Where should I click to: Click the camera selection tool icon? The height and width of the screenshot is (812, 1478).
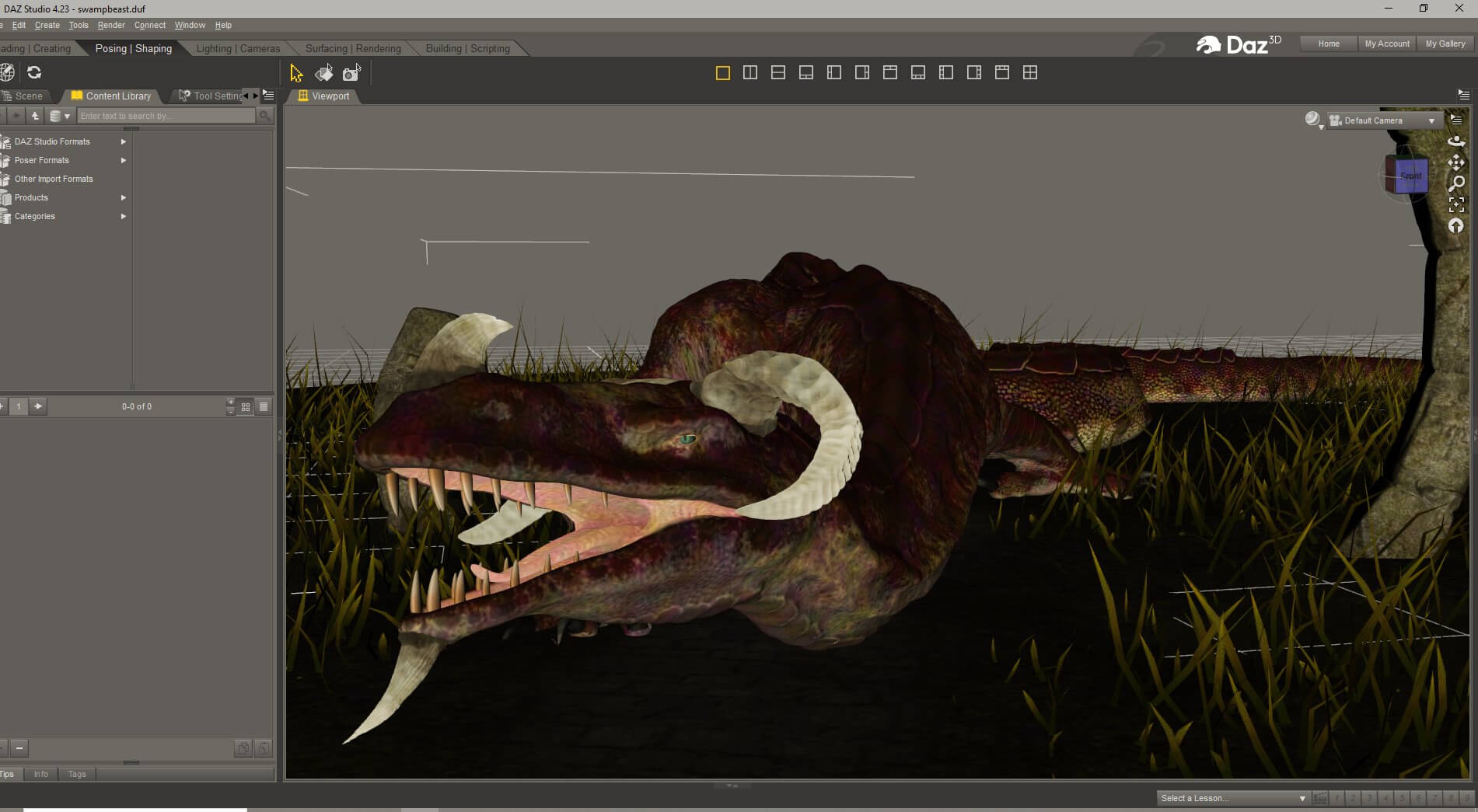click(x=351, y=73)
